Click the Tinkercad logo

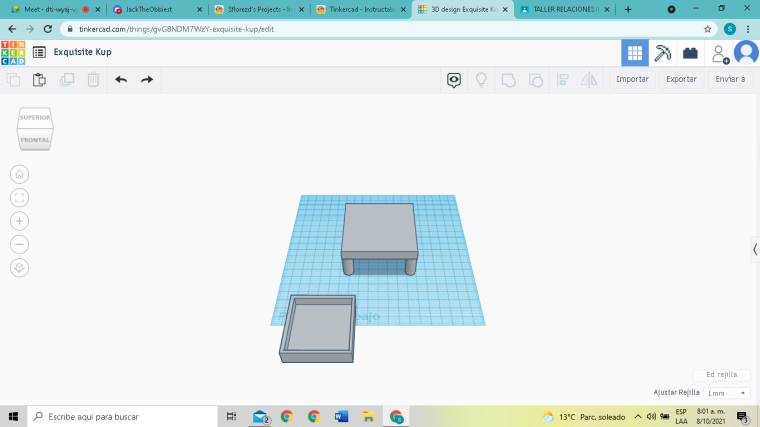tap(13, 52)
